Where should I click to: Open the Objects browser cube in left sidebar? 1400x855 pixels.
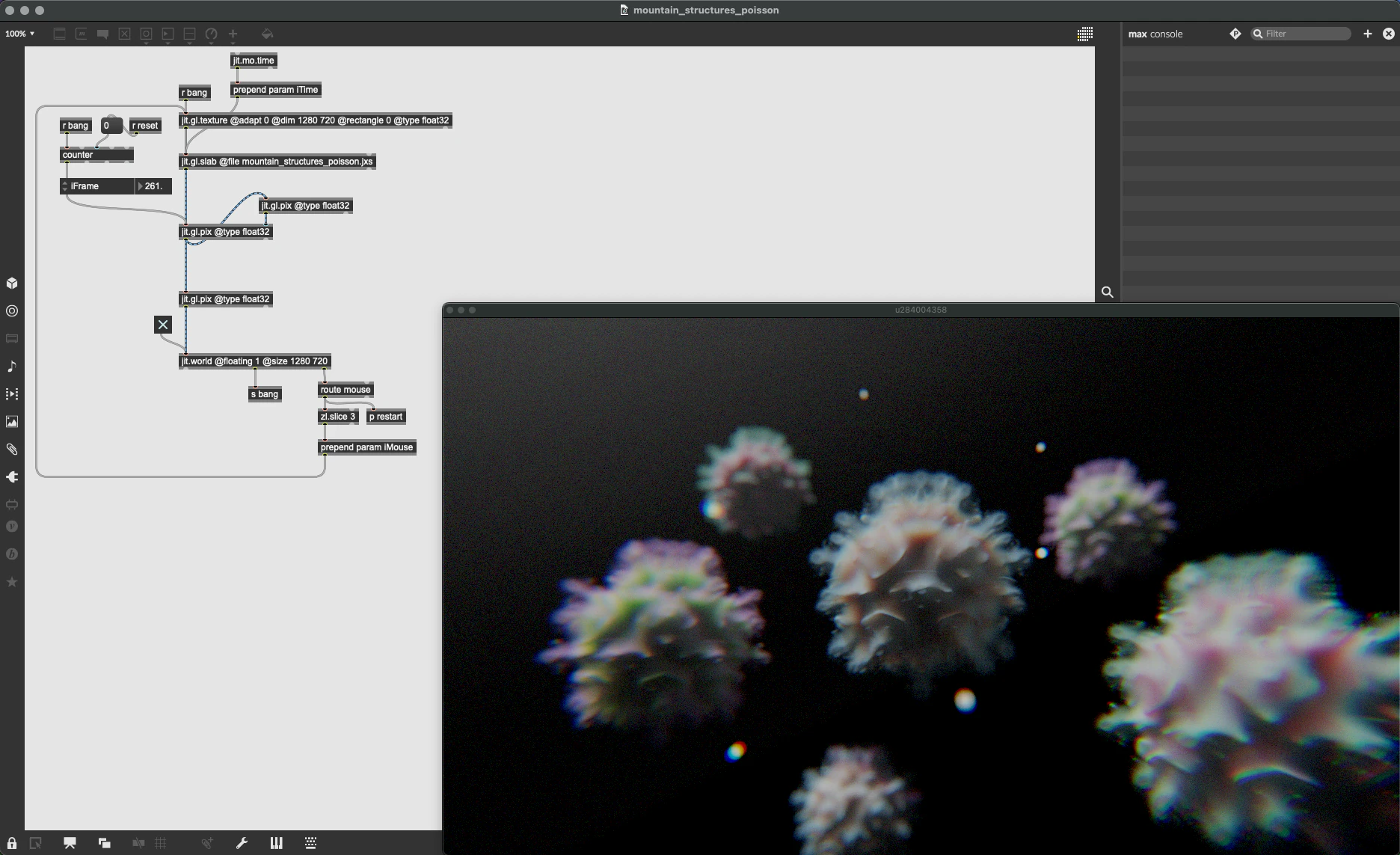(12, 284)
